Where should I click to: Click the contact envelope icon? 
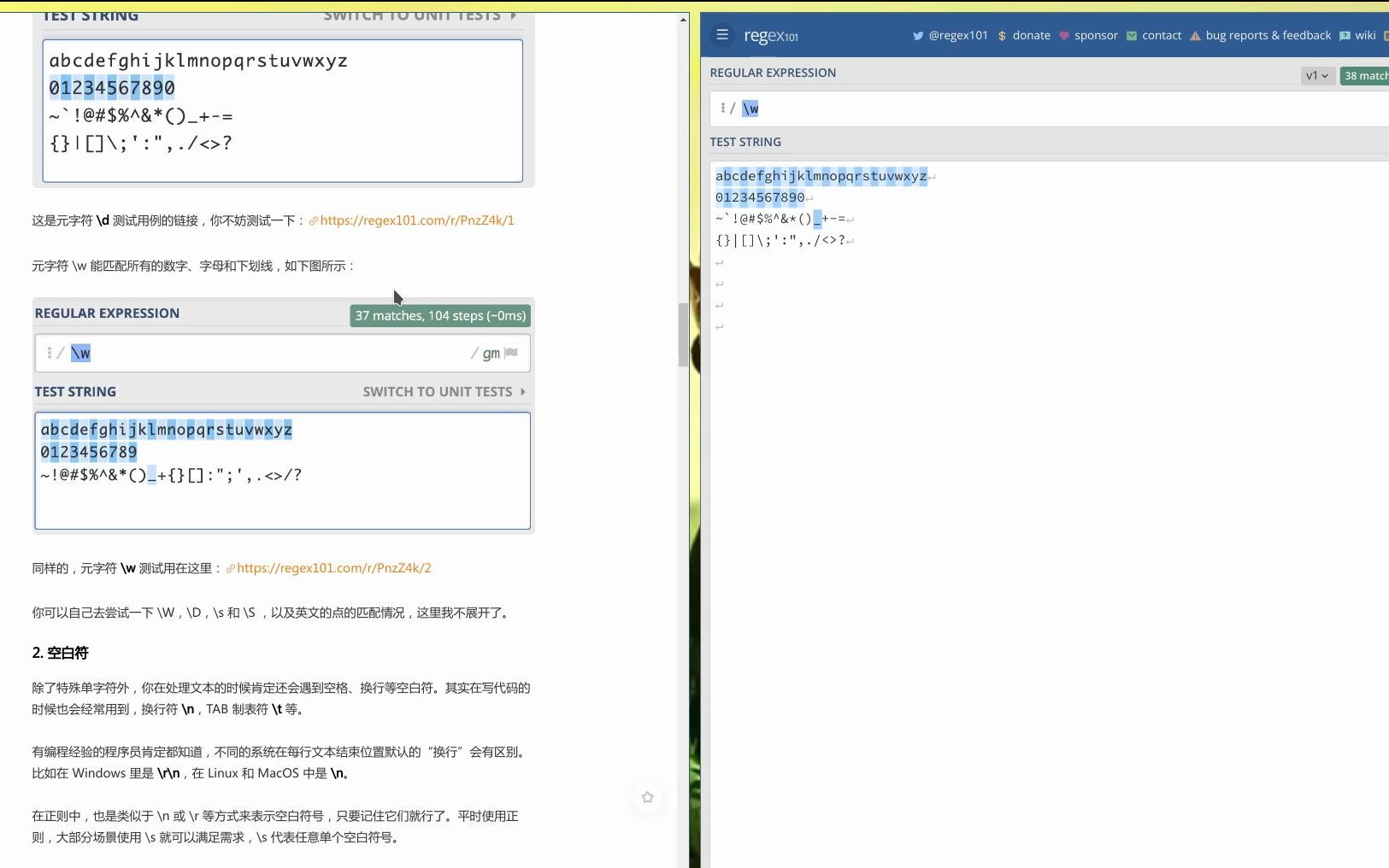point(1132,36)
